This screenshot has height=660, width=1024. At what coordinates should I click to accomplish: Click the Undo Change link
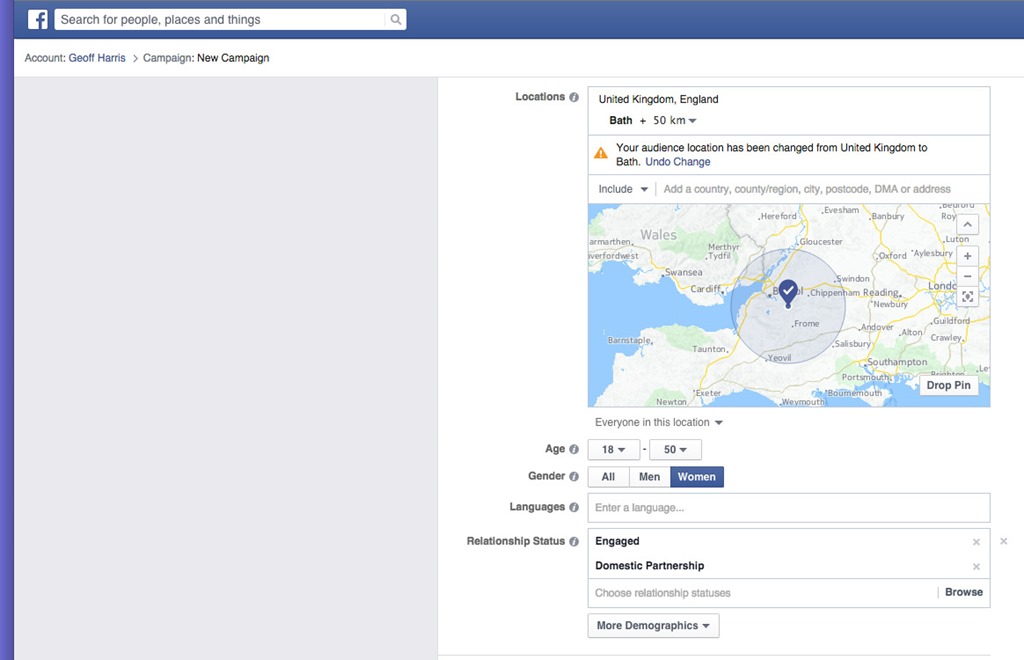[678, 162]
